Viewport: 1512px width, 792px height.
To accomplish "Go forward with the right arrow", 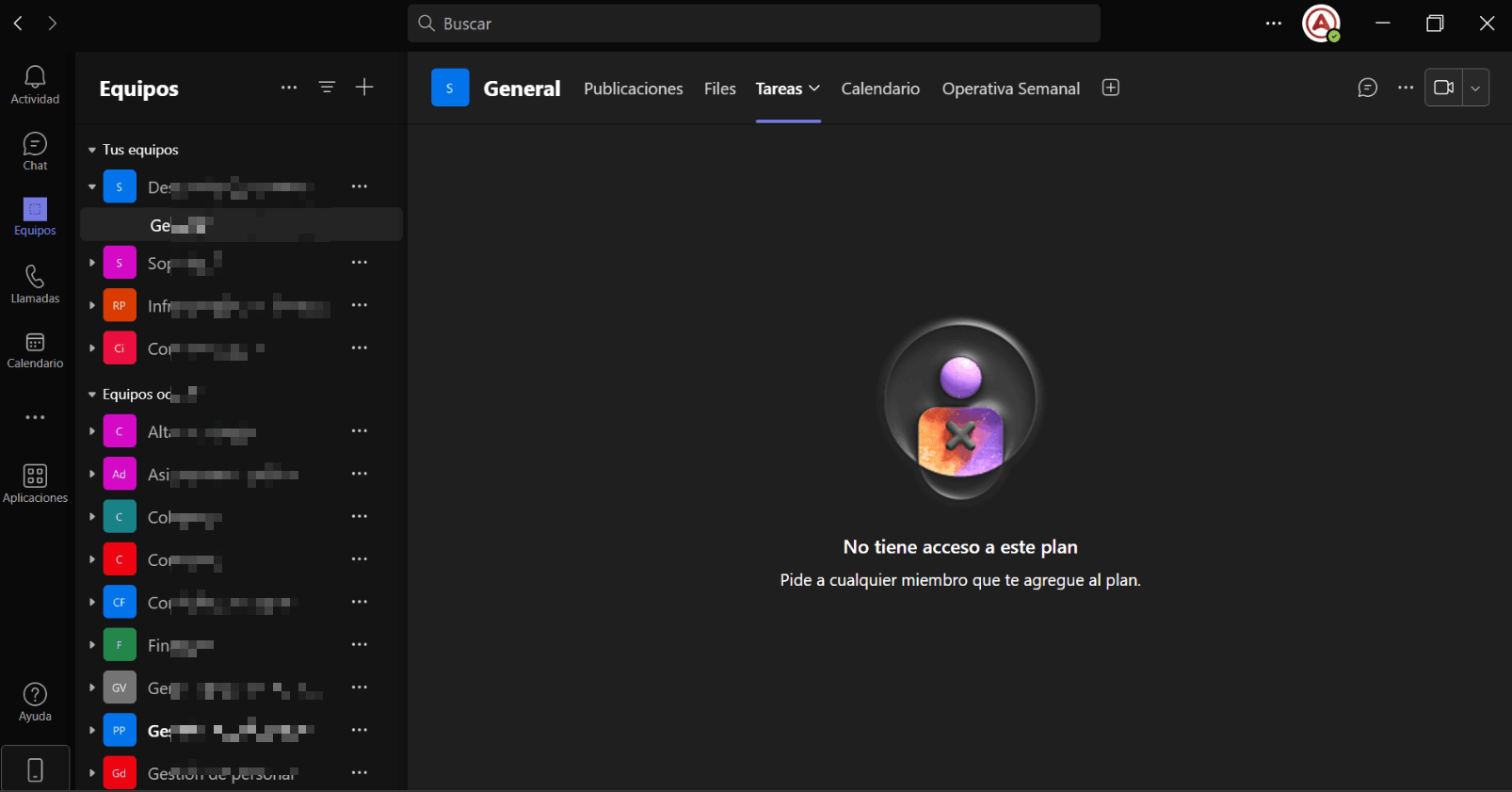I will pos(52,23).
